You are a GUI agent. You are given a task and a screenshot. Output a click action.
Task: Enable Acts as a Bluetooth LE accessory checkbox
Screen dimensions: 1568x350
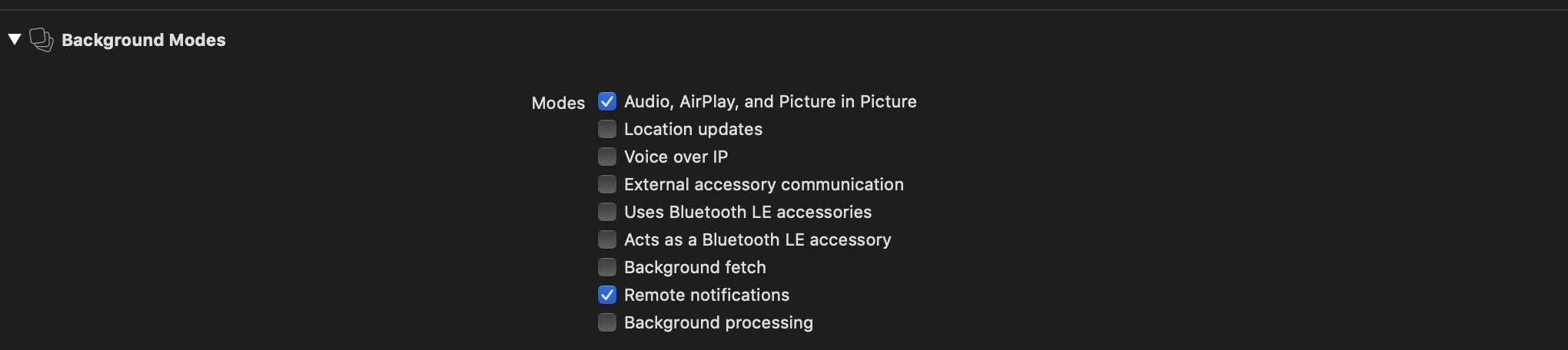[607, 239]
